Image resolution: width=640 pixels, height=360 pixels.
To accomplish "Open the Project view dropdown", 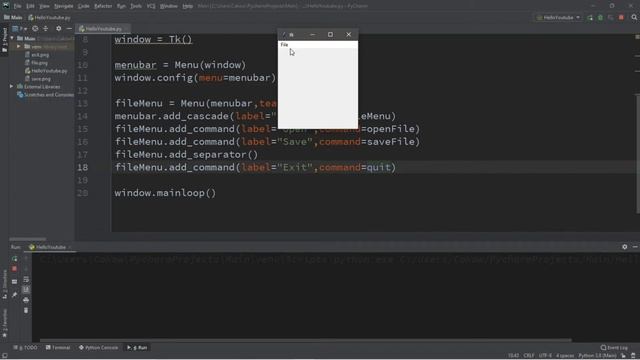I will [x=20, y=29].
